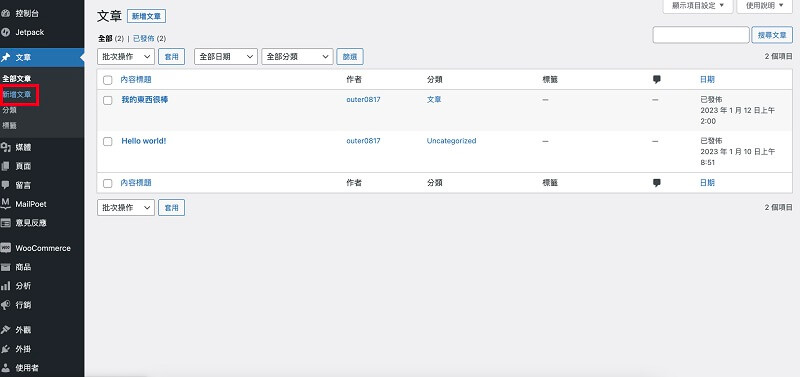The image size is (800, 377).
Task: Check the box for 我的東西很棒
Action: tap(108, 100)
